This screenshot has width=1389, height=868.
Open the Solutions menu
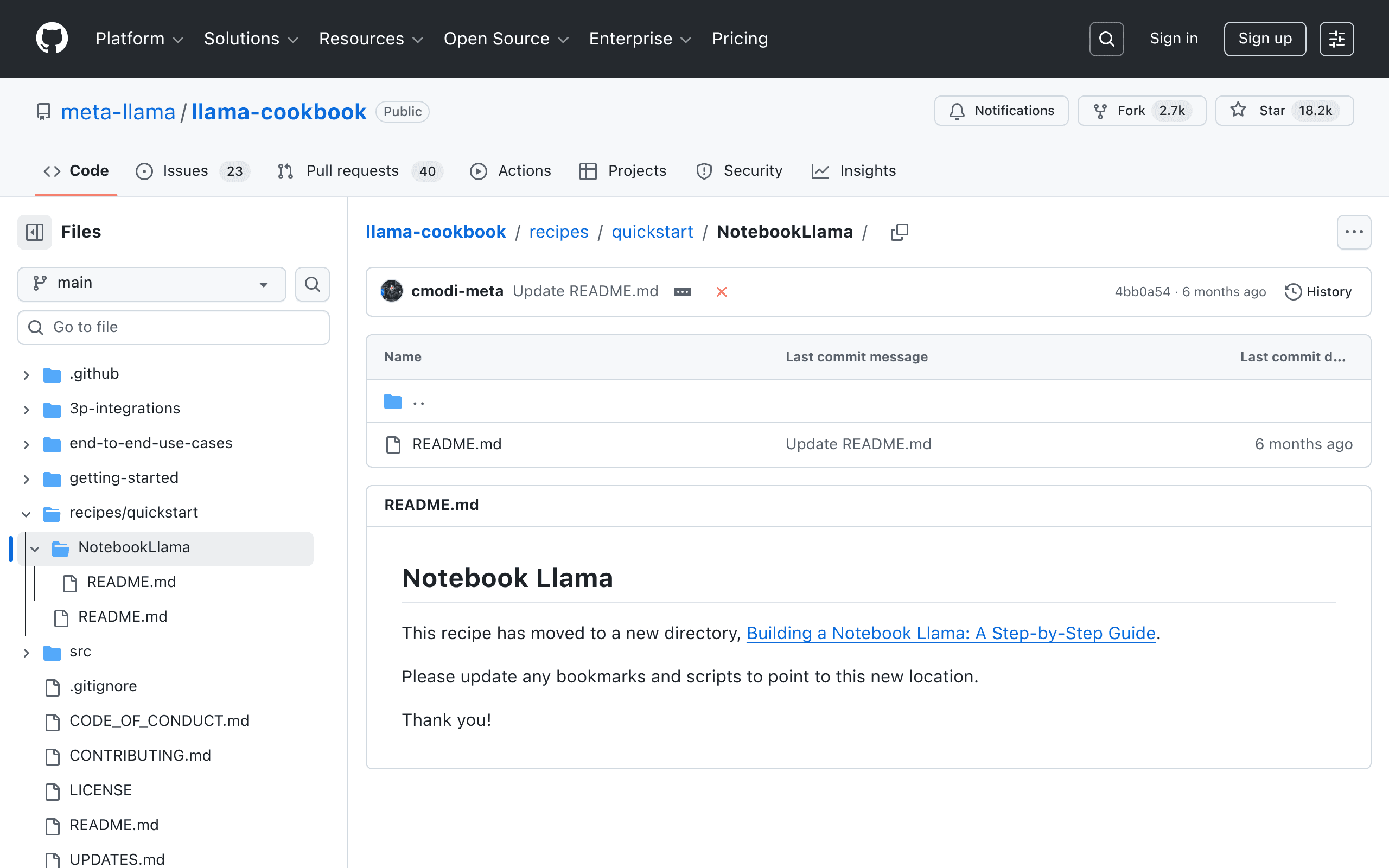pyautogui.click(x=251, y=39)
